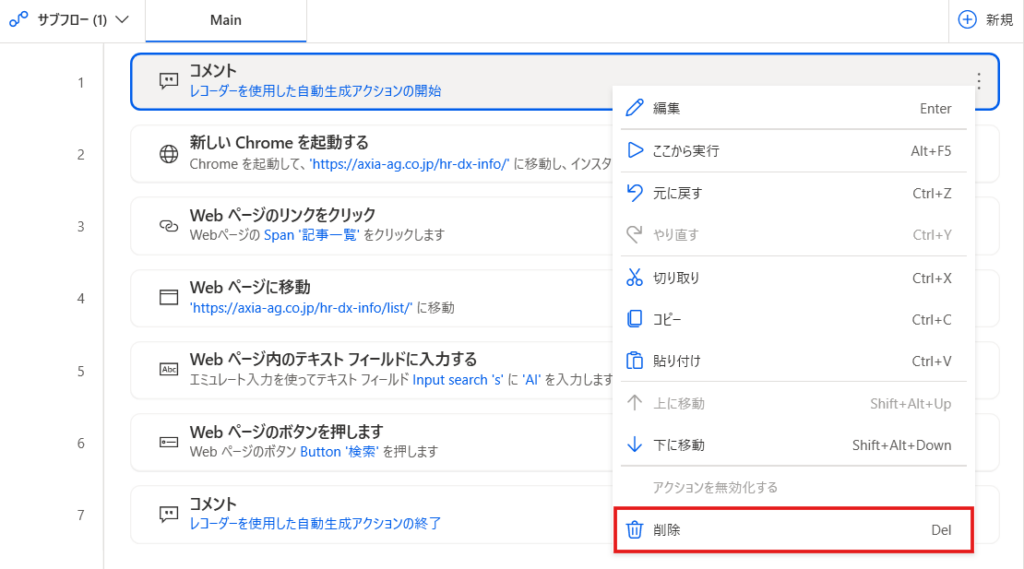Click the link icon on step 3

[x=169, y=226]
